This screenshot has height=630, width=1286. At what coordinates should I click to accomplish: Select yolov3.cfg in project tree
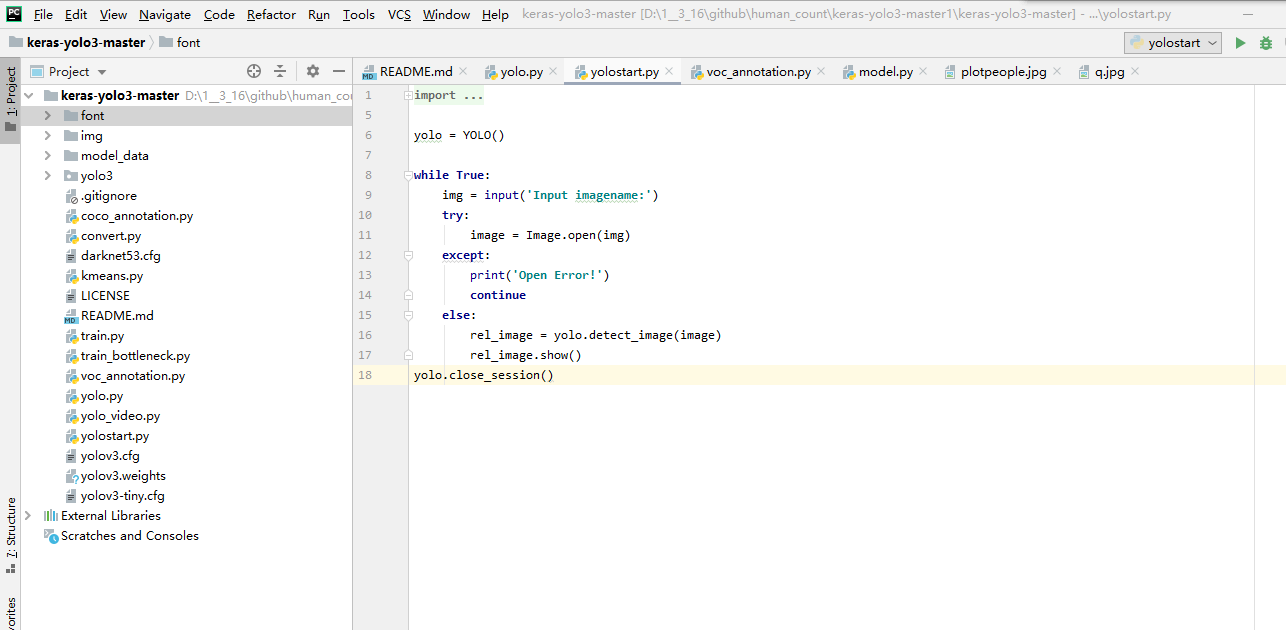coord(102,456)
